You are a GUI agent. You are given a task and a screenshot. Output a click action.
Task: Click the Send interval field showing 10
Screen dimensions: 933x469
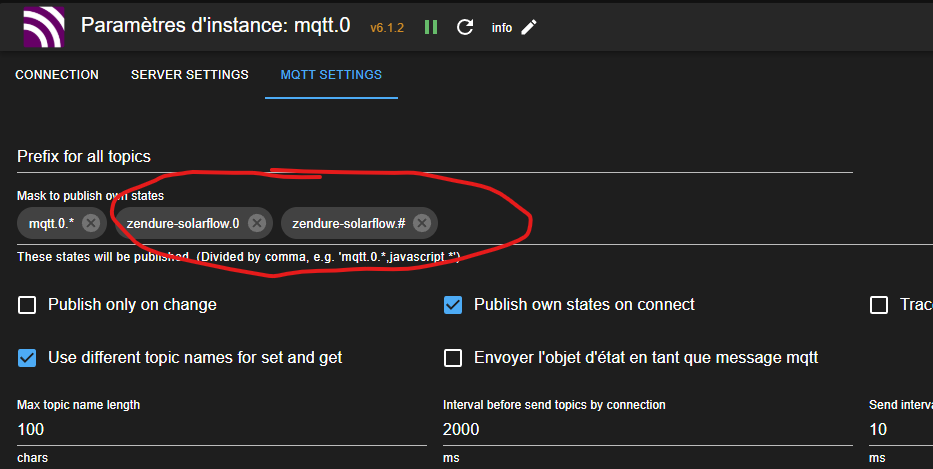pyautogui.click(x=901, y=429)
